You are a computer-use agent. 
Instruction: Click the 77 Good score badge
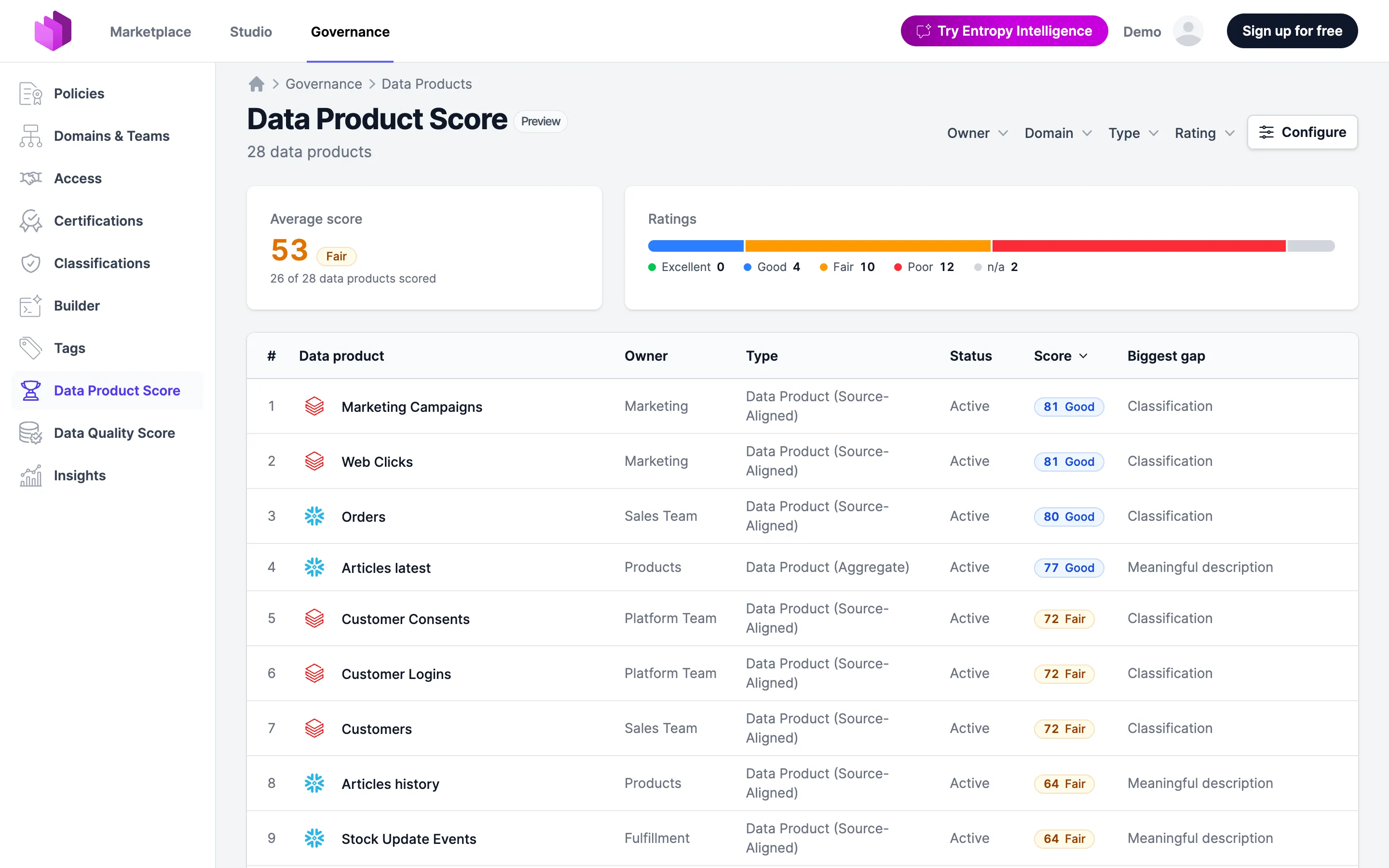[1069, 568]
